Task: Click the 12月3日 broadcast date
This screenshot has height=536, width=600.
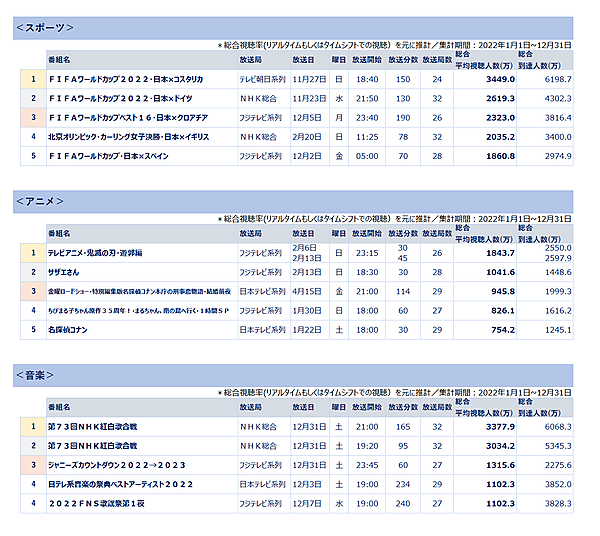Action: point(307,484)
